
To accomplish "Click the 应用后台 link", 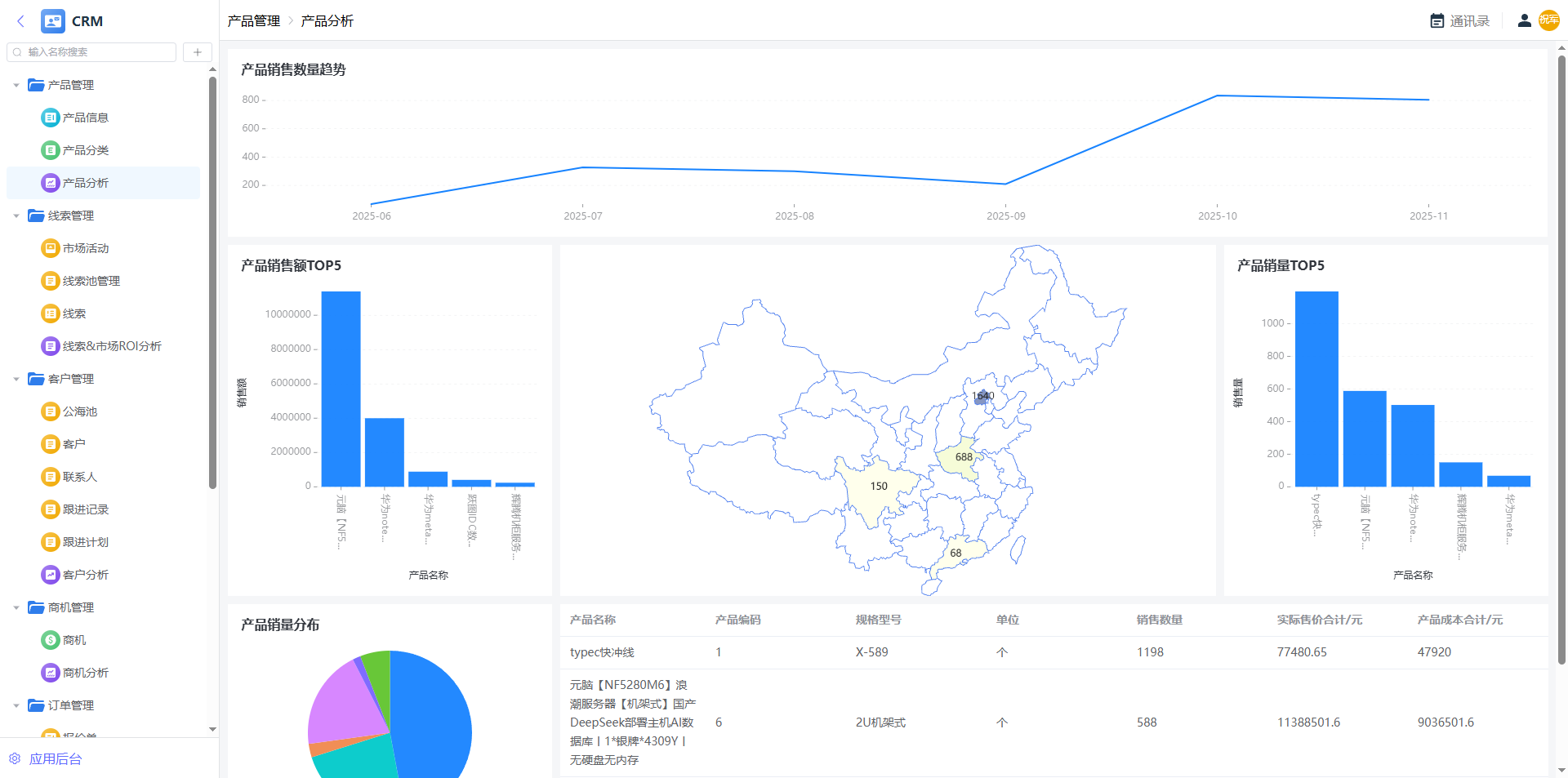I will point(55,759).
